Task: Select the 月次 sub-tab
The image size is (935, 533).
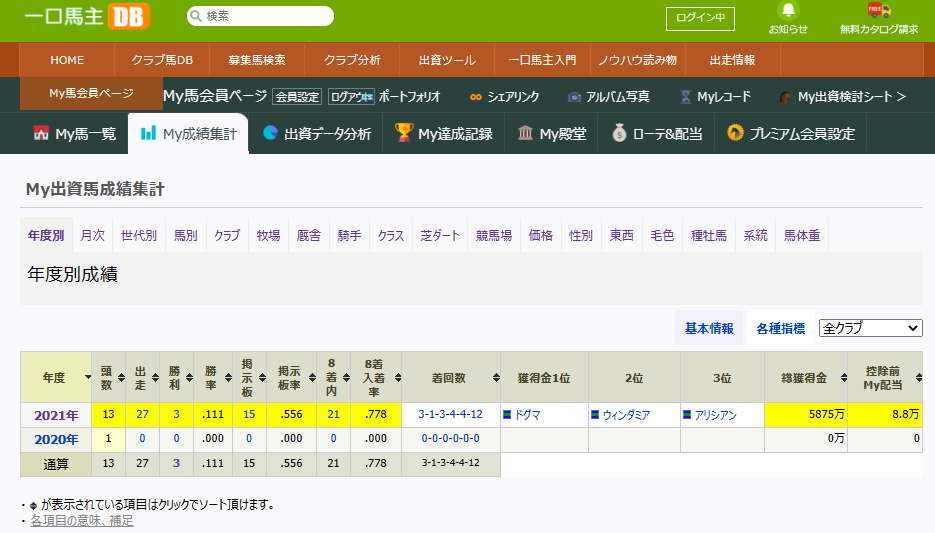Action: (x=92, y=235)
